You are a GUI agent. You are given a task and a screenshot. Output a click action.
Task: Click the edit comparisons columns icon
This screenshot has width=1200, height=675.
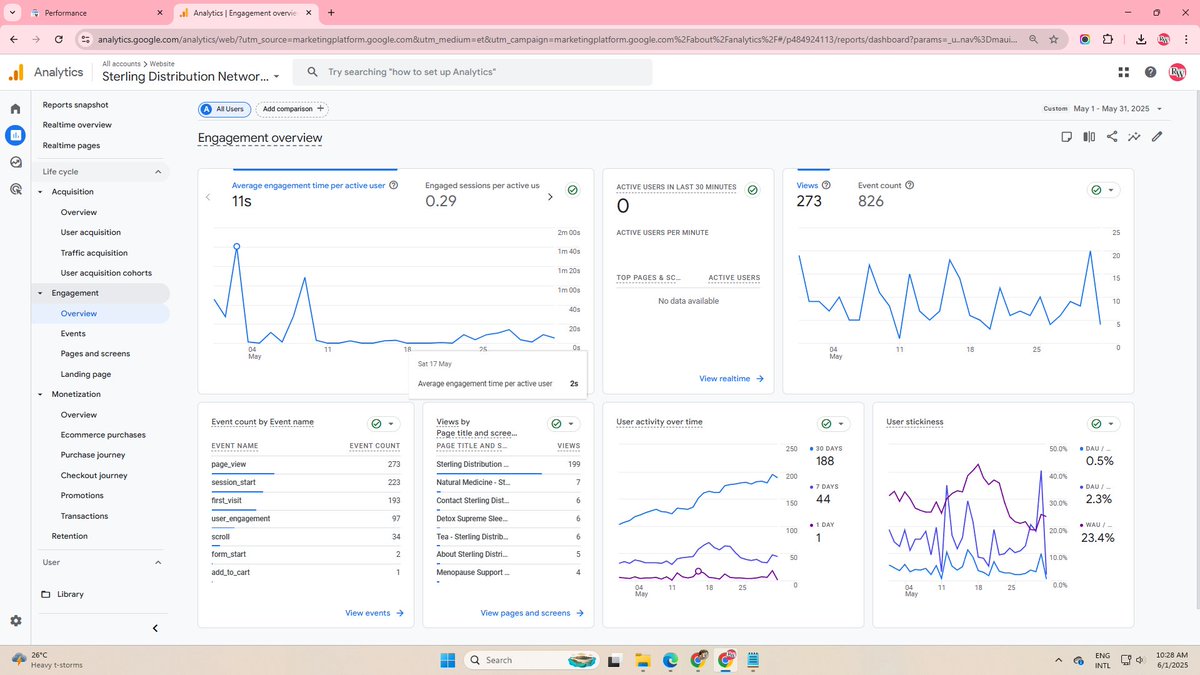1089,137
